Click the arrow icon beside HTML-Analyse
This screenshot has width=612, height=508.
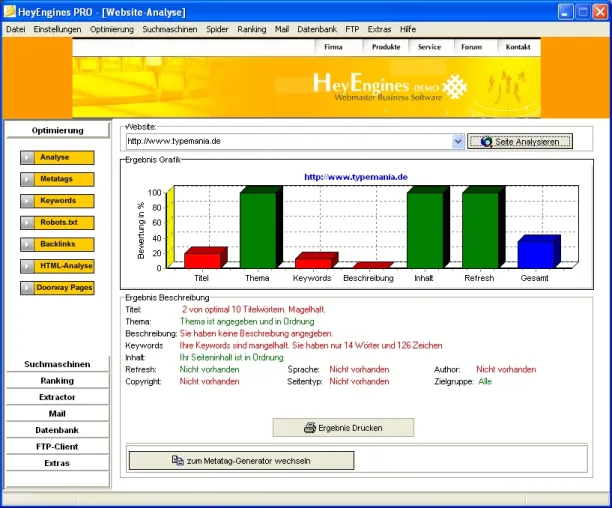[27, 266]
